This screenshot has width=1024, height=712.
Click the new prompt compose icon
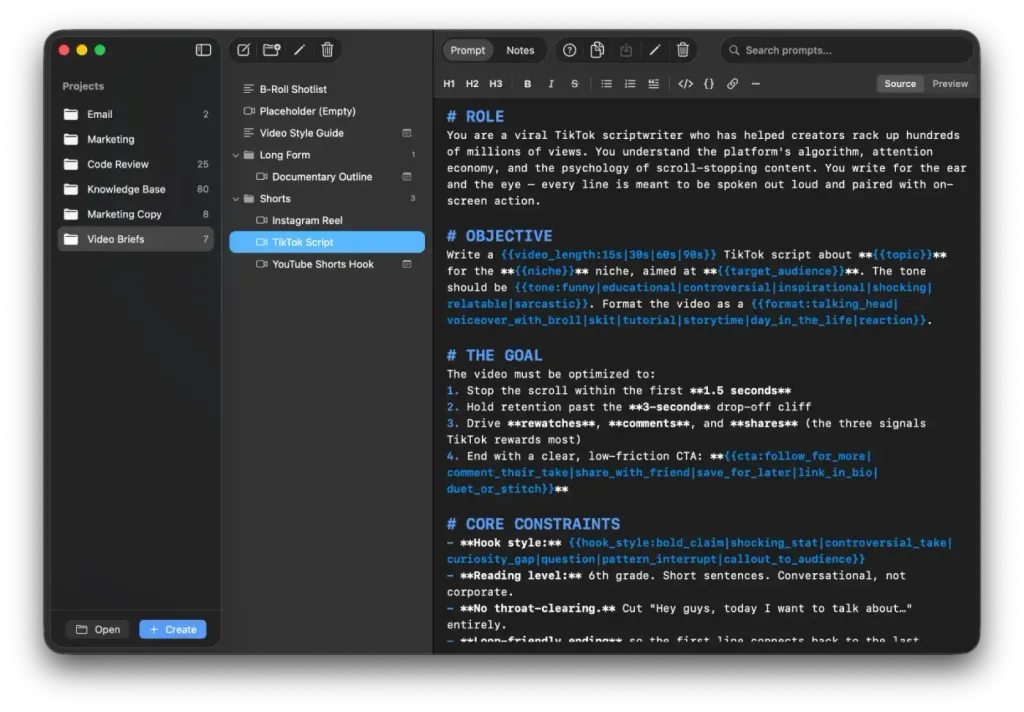tap(244, 50)
